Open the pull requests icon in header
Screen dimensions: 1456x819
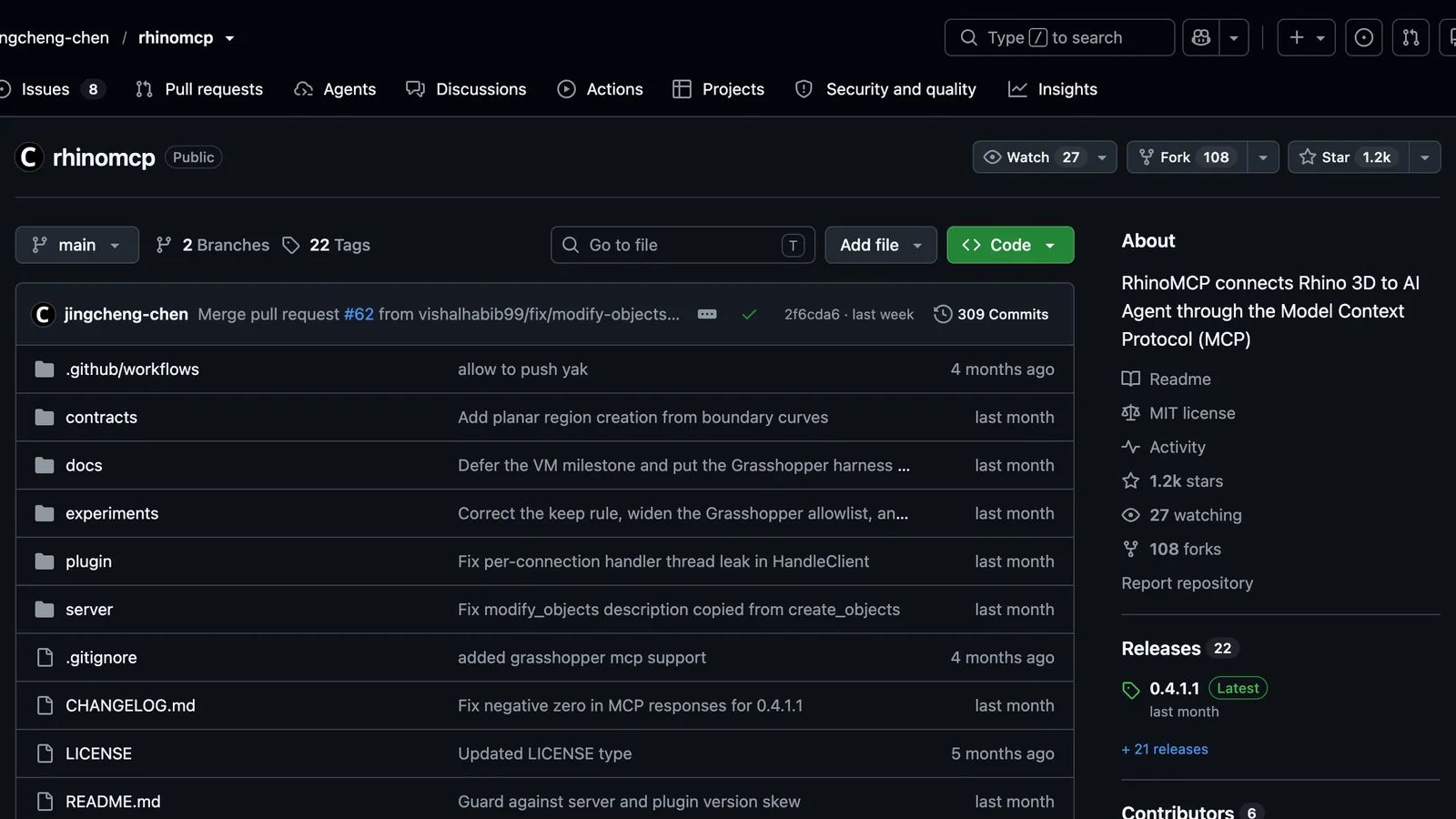click(x=1410, y=37)
